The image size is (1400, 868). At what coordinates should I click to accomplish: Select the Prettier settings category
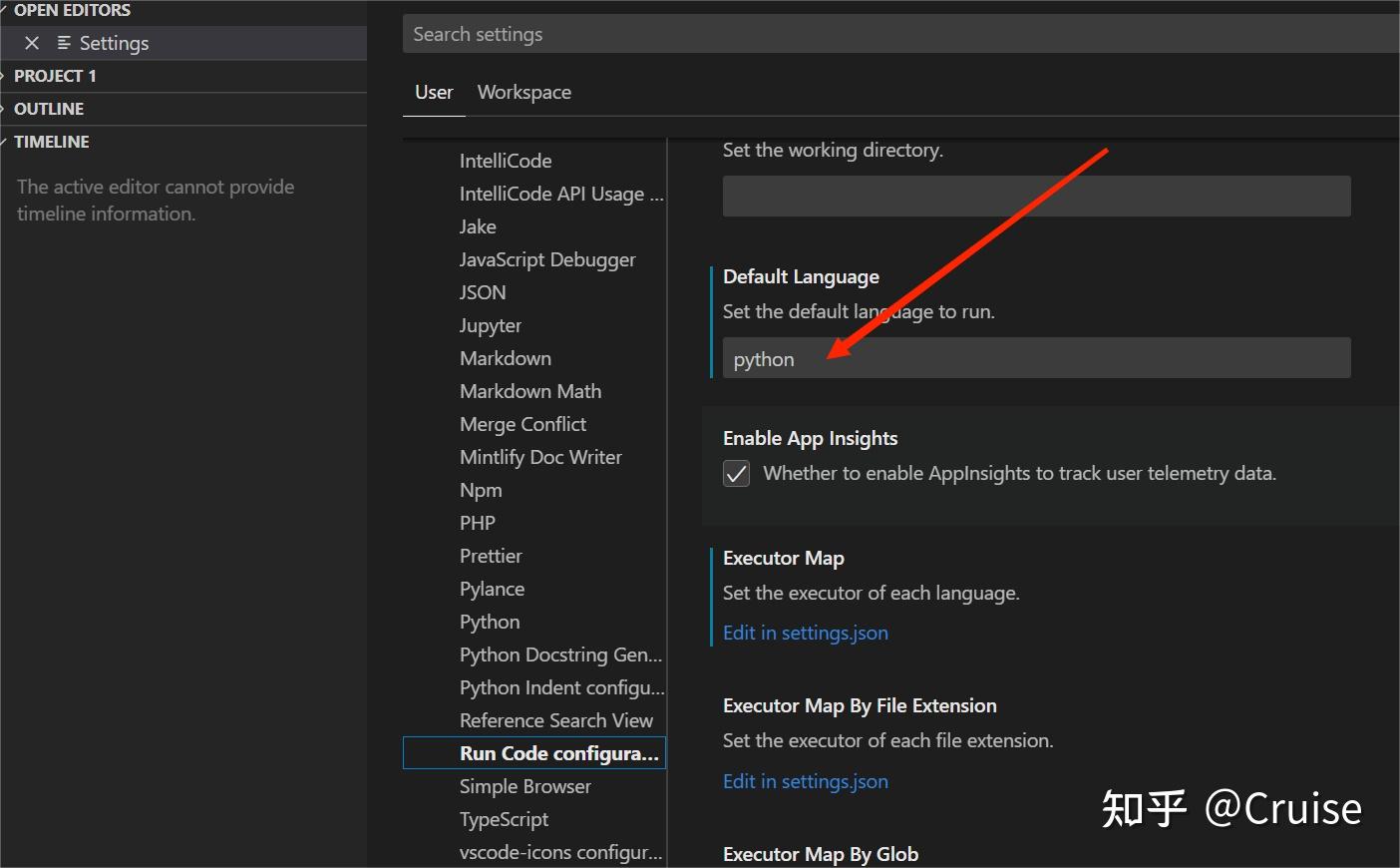491,556
